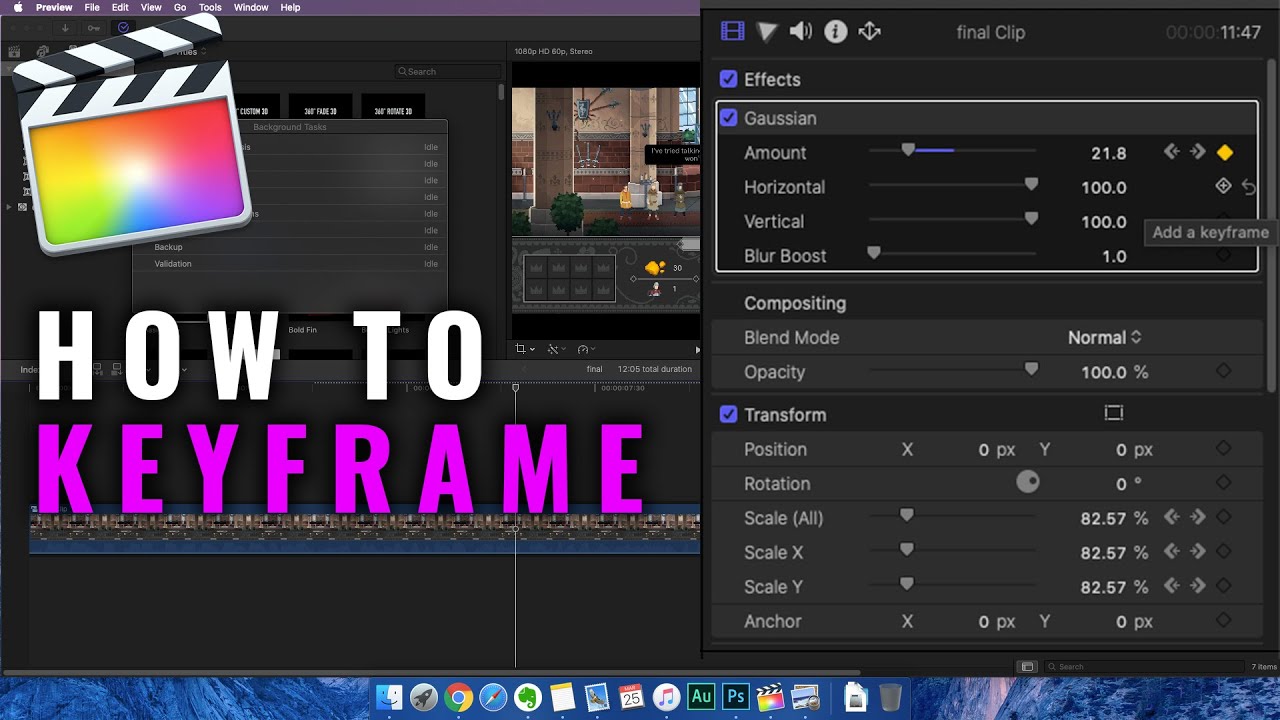Open Adobe Audition from the Dock

[701, 697]
